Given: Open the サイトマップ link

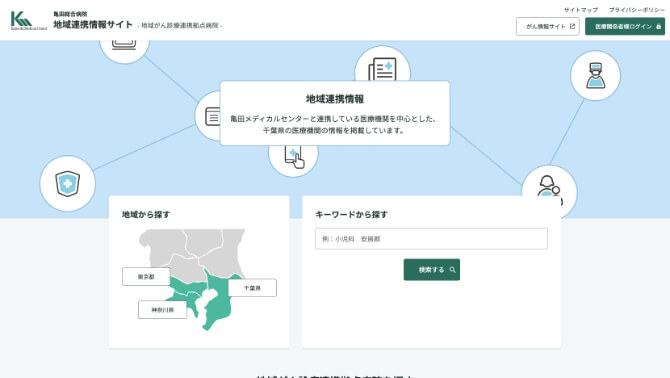Looking at the screenshot, I should 580,9.
